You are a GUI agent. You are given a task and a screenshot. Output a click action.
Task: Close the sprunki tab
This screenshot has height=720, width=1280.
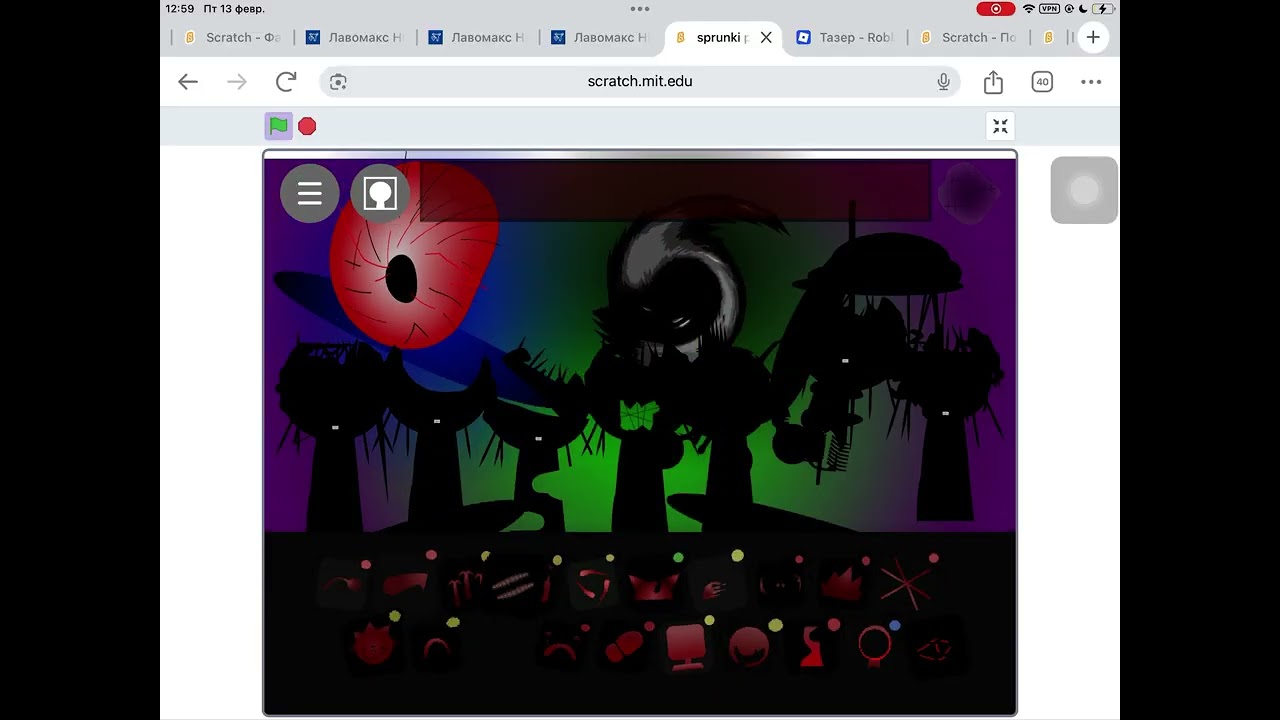tap(766, 37)
